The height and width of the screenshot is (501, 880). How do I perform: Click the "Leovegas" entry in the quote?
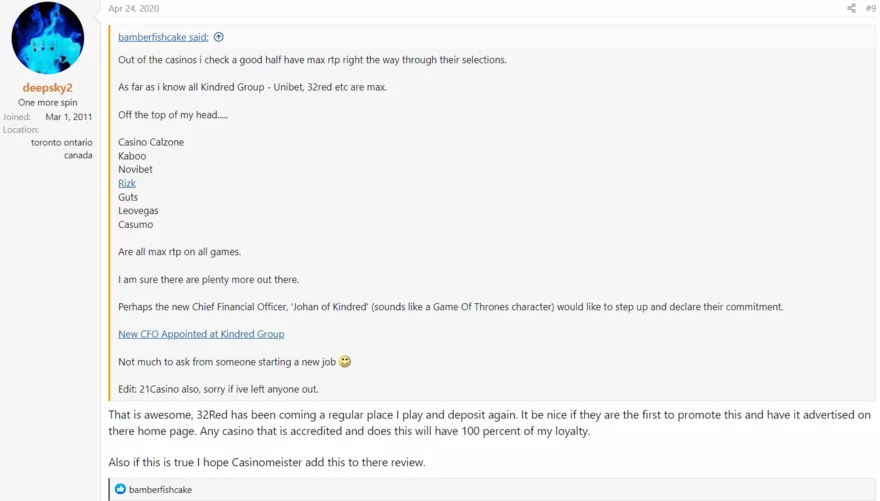[x=138, y=211]
